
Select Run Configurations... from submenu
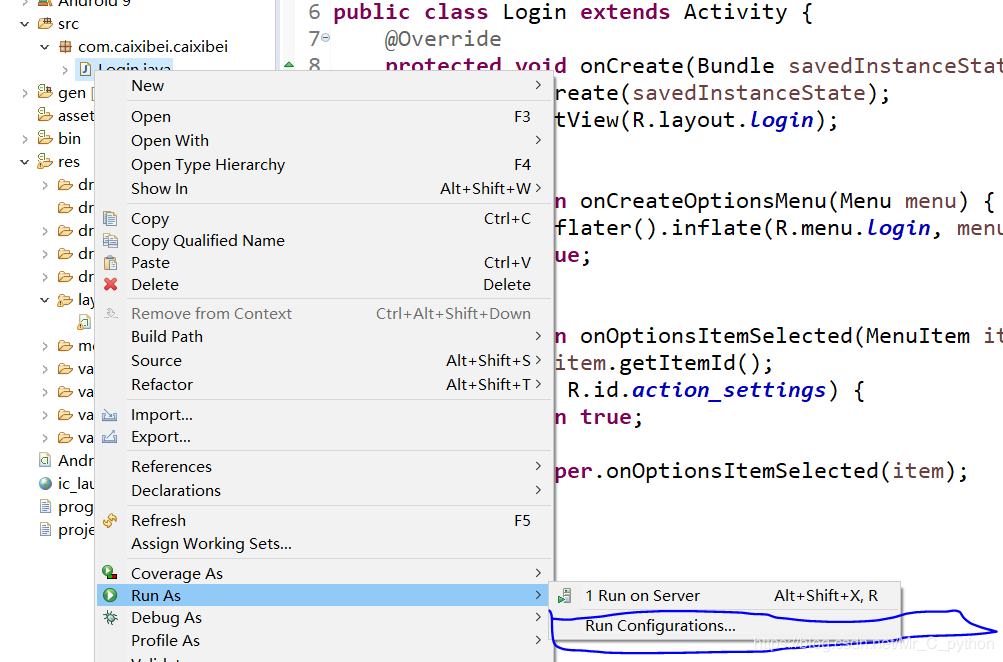pyautogui.click(x=660, y=626)
